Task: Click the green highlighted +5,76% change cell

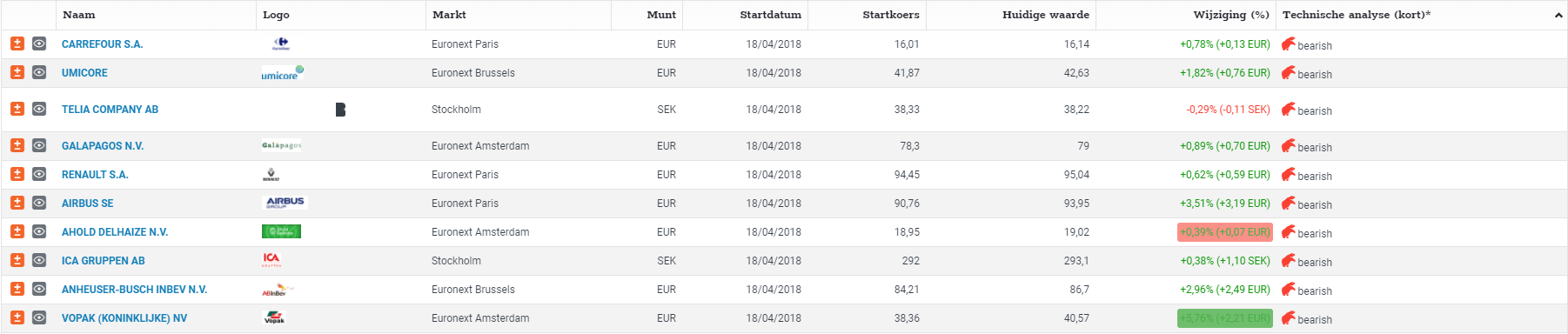Action: 1224,318
